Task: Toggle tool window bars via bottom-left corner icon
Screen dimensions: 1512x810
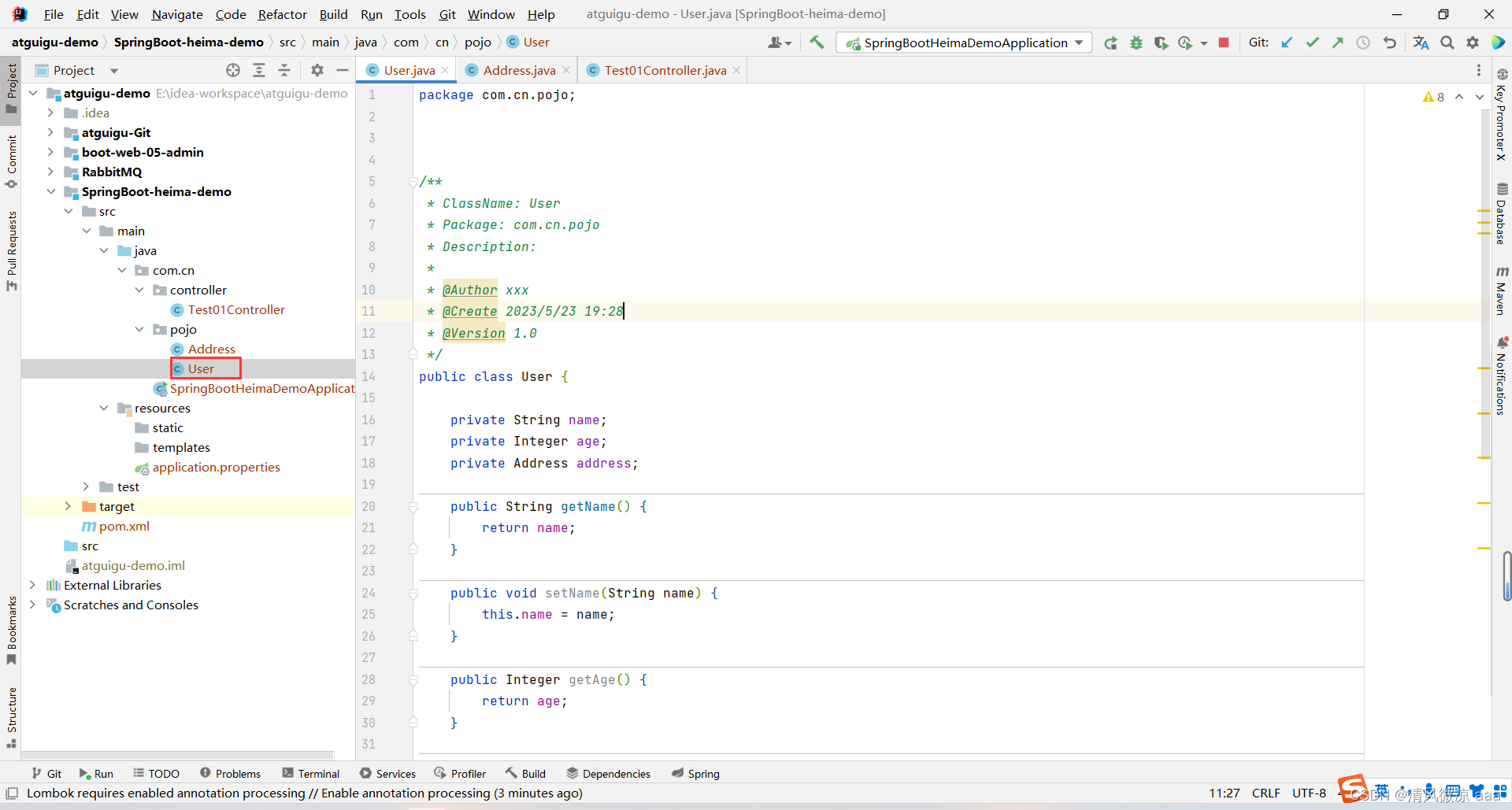Action: [x=12, y=793]
